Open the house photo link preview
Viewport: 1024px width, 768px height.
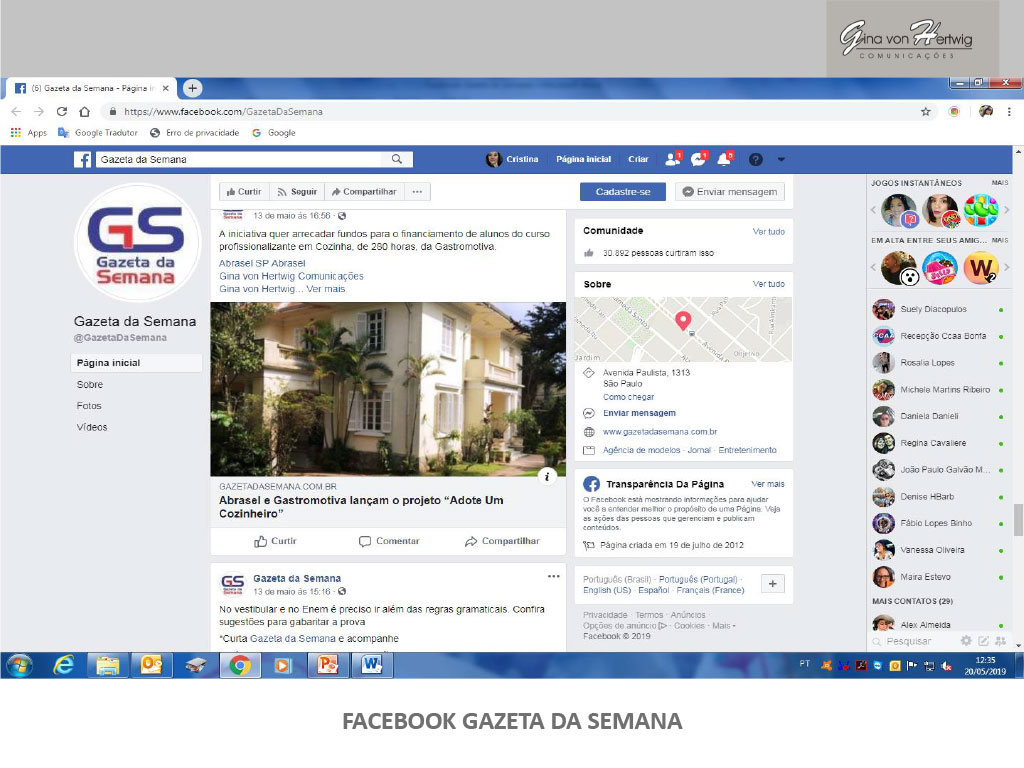point(388,389)
